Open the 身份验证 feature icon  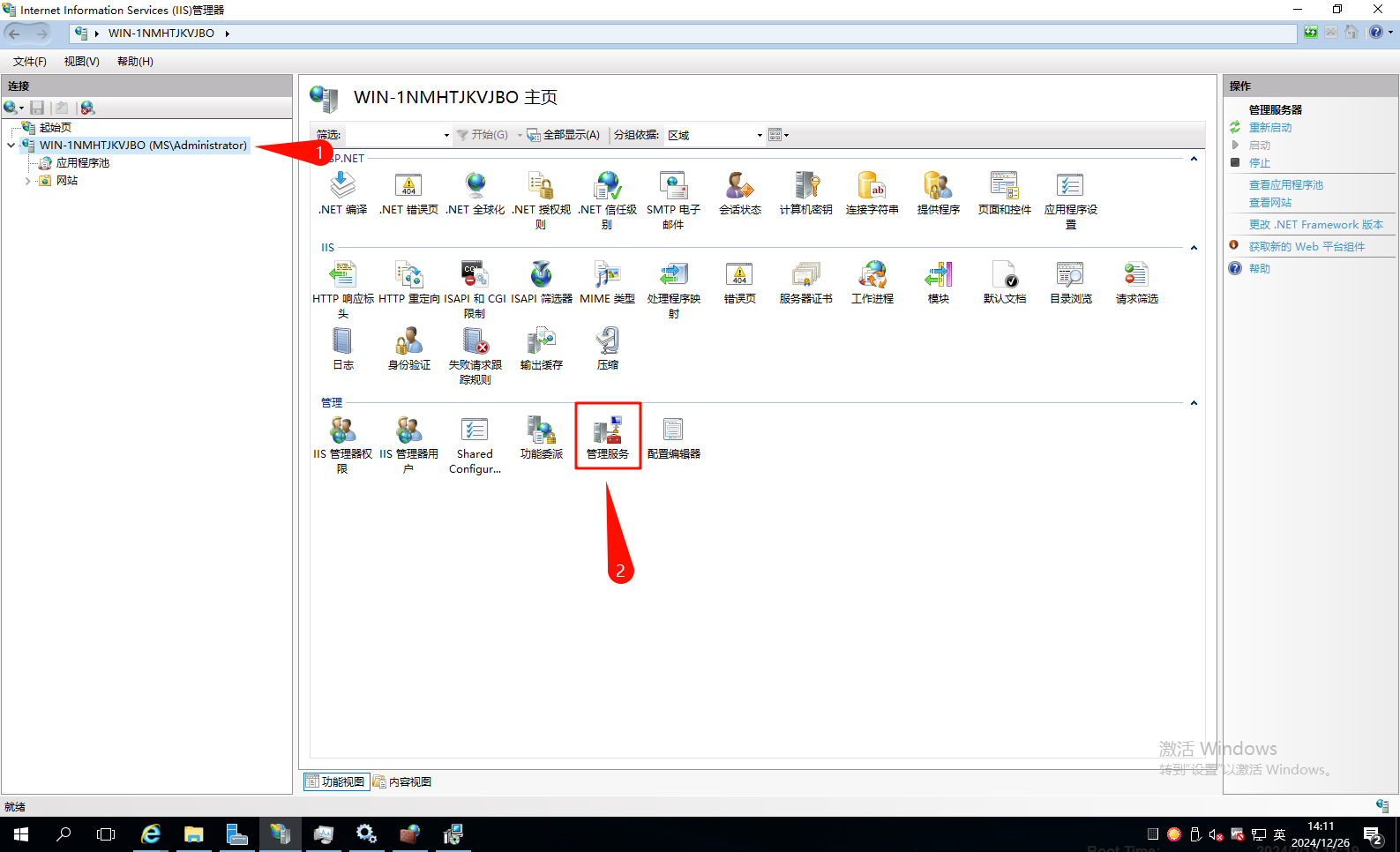409,348
